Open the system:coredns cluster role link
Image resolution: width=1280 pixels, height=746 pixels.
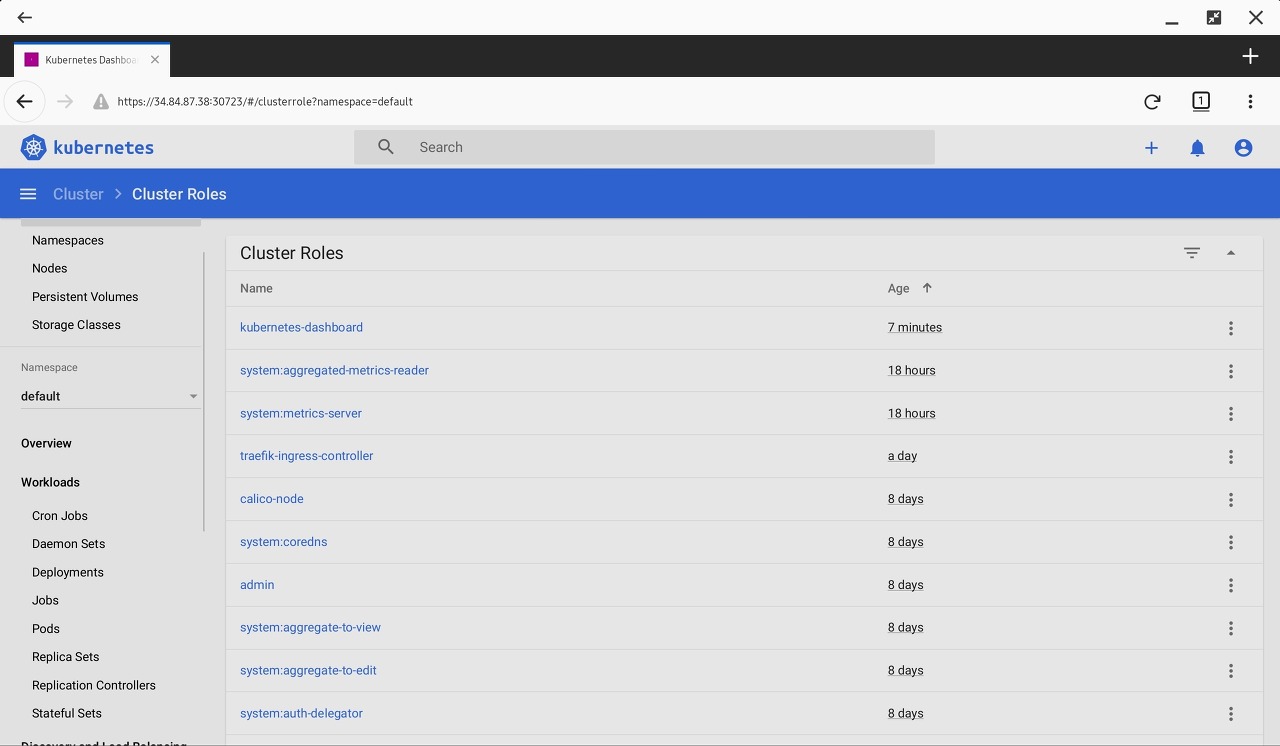pos(283,542)
